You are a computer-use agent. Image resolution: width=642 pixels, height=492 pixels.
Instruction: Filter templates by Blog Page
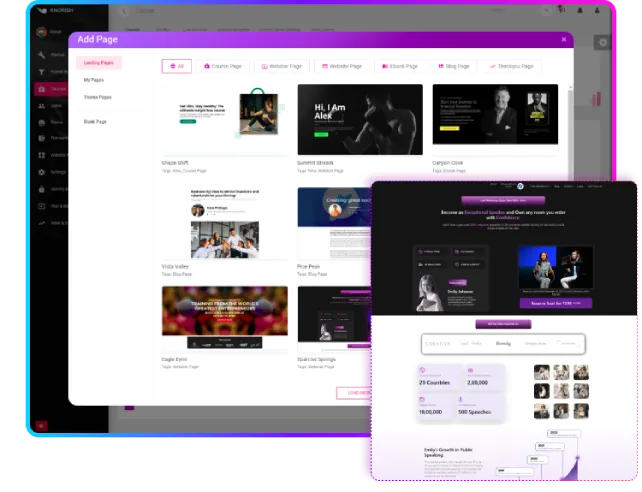pos(454,66)
